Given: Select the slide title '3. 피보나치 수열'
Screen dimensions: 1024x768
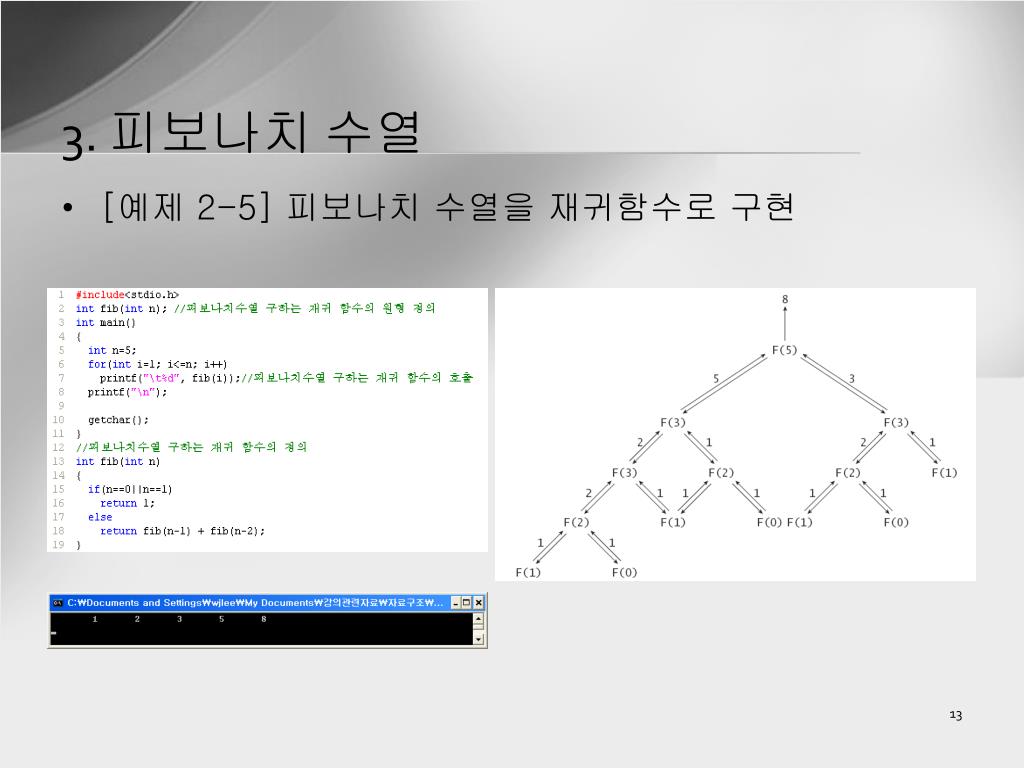Looking at the screenshot, I should [x=240, y=134].
